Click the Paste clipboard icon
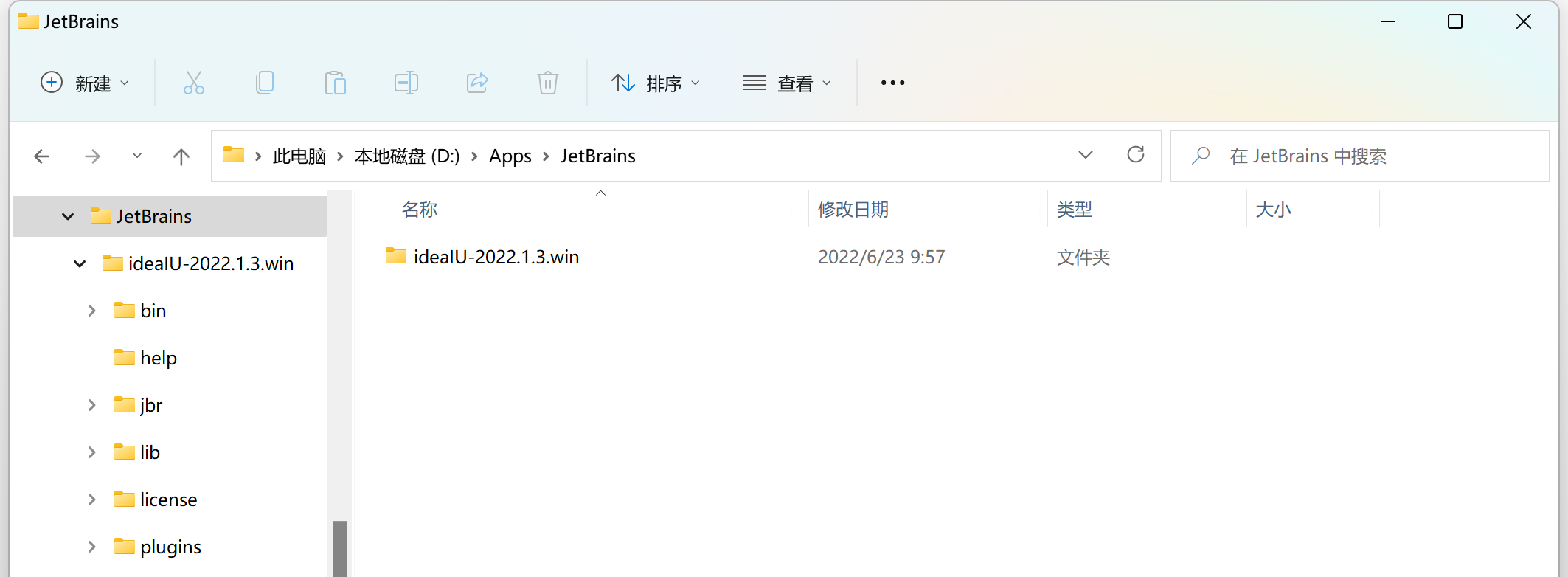The width and height of the screenshot is (1568, 577). click(336, 83)
